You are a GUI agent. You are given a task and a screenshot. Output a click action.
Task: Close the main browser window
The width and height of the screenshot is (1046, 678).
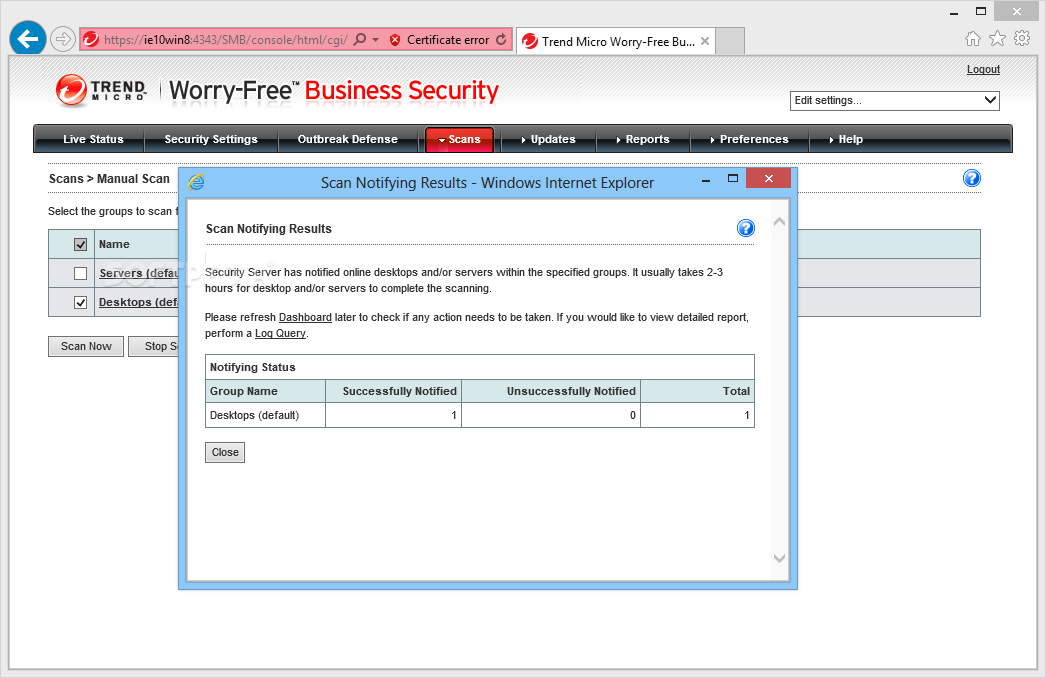pos(1017,11)
